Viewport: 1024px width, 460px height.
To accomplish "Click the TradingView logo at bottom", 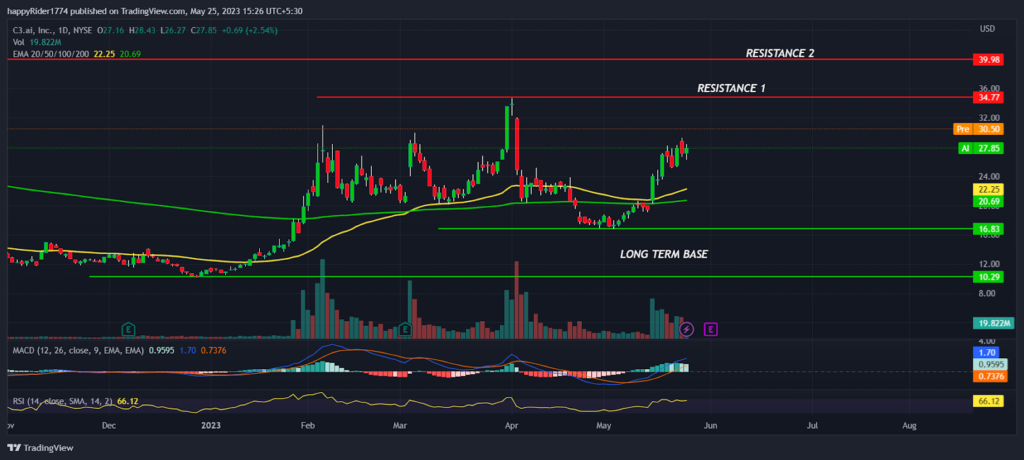I will click(x=40, y=448).
